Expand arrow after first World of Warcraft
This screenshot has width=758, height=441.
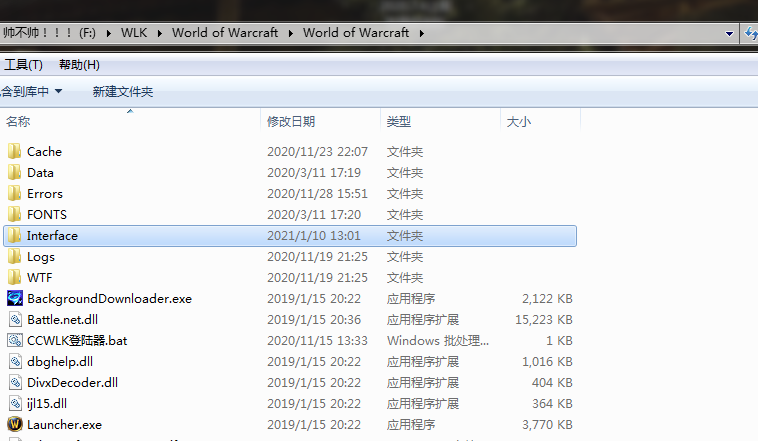[291, 33]
